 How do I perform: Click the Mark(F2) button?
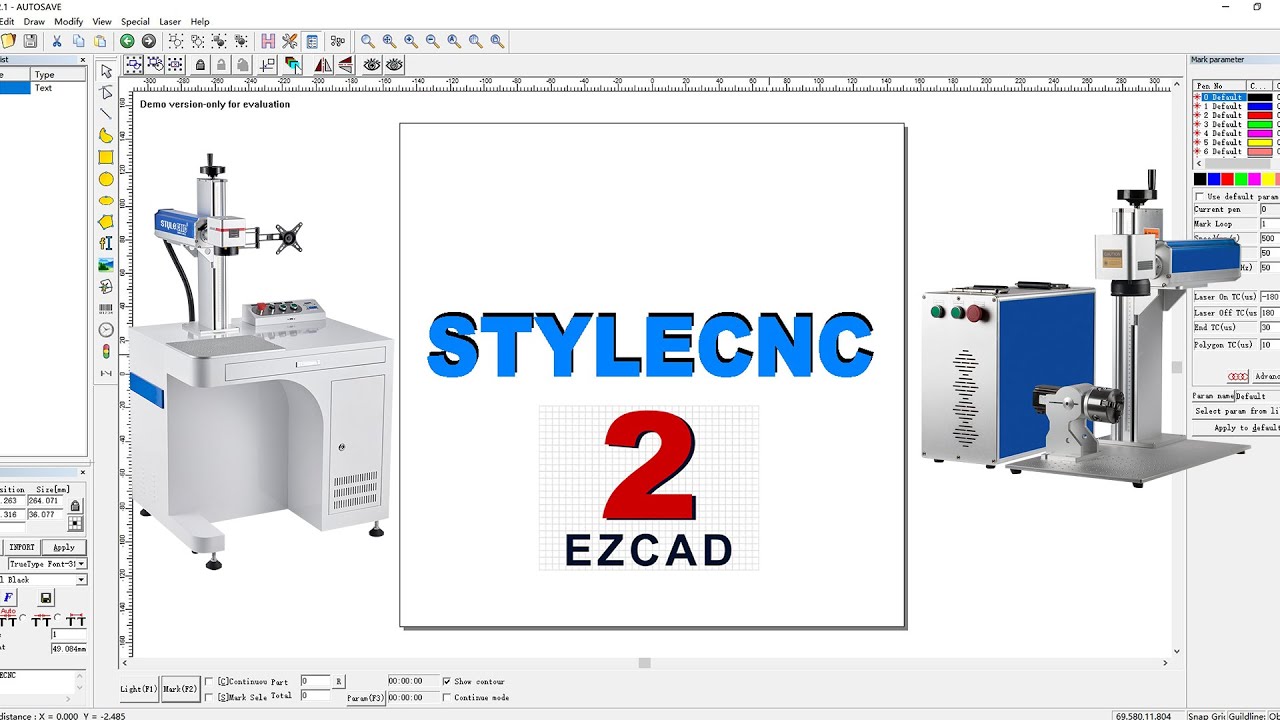[x=180, y=689]
